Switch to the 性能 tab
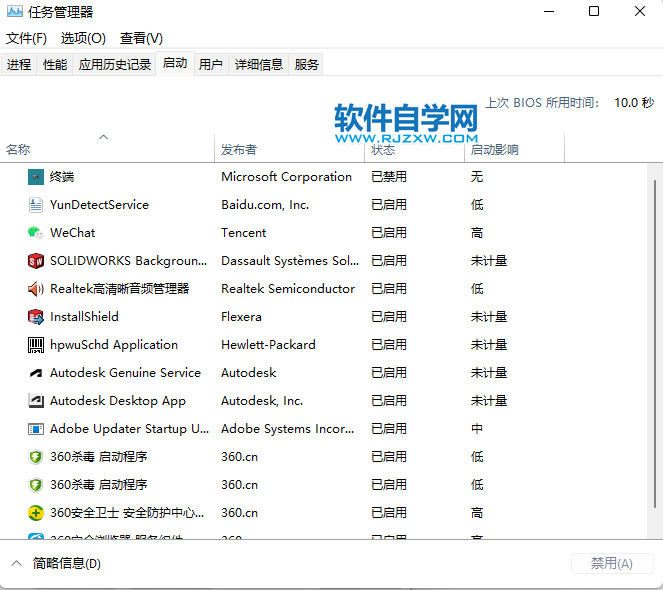The height and width of the screenshot is (590, 663). click(55, 65)
